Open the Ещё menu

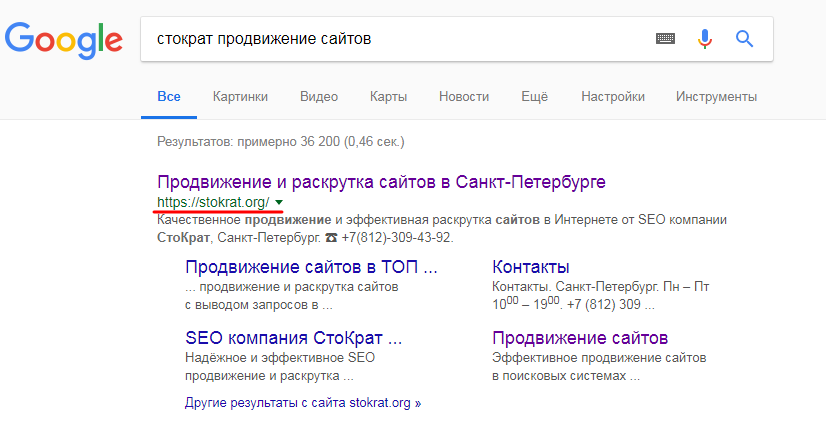click(x=535, y=97)
